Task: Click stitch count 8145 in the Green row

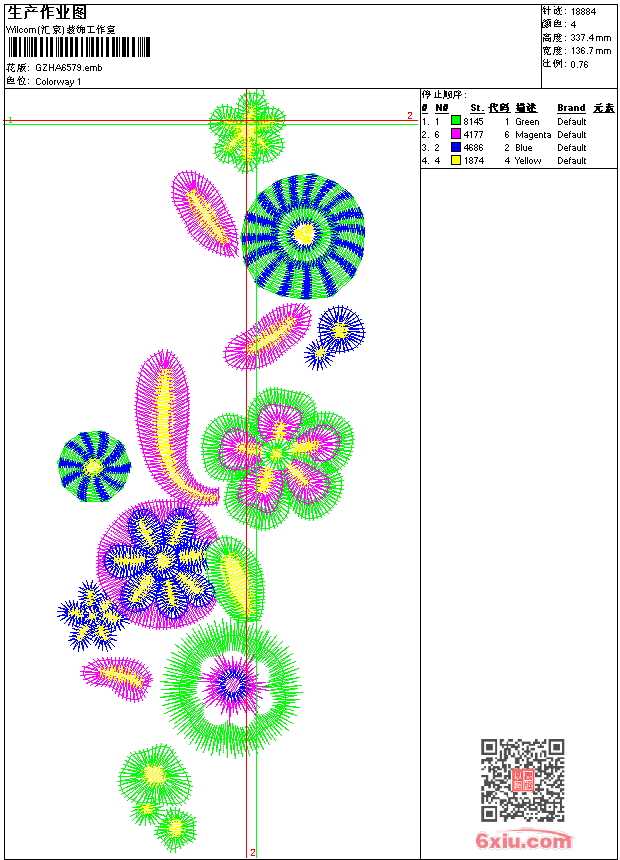Action: [x=474, y=121]
